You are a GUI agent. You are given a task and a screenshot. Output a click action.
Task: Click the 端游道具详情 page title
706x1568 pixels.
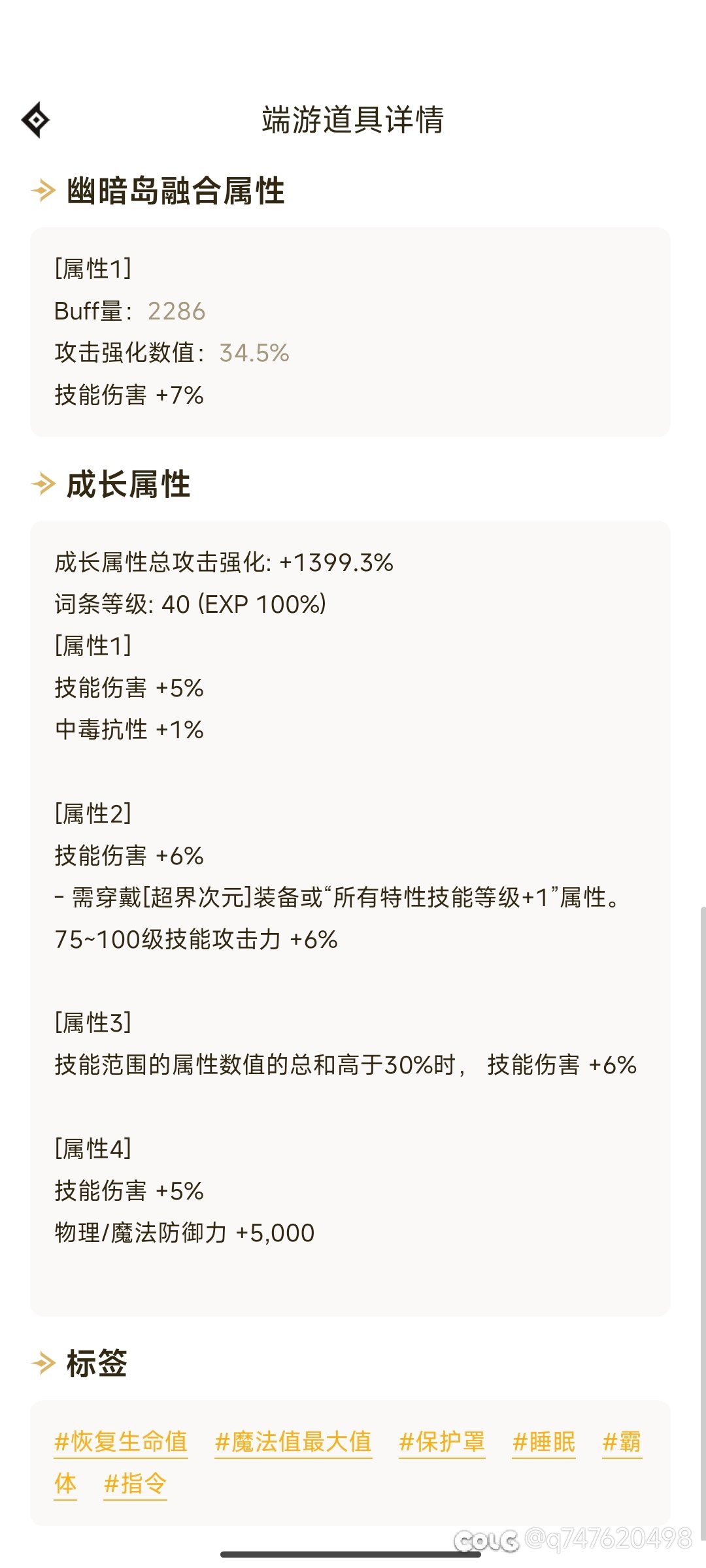[353, 120]
